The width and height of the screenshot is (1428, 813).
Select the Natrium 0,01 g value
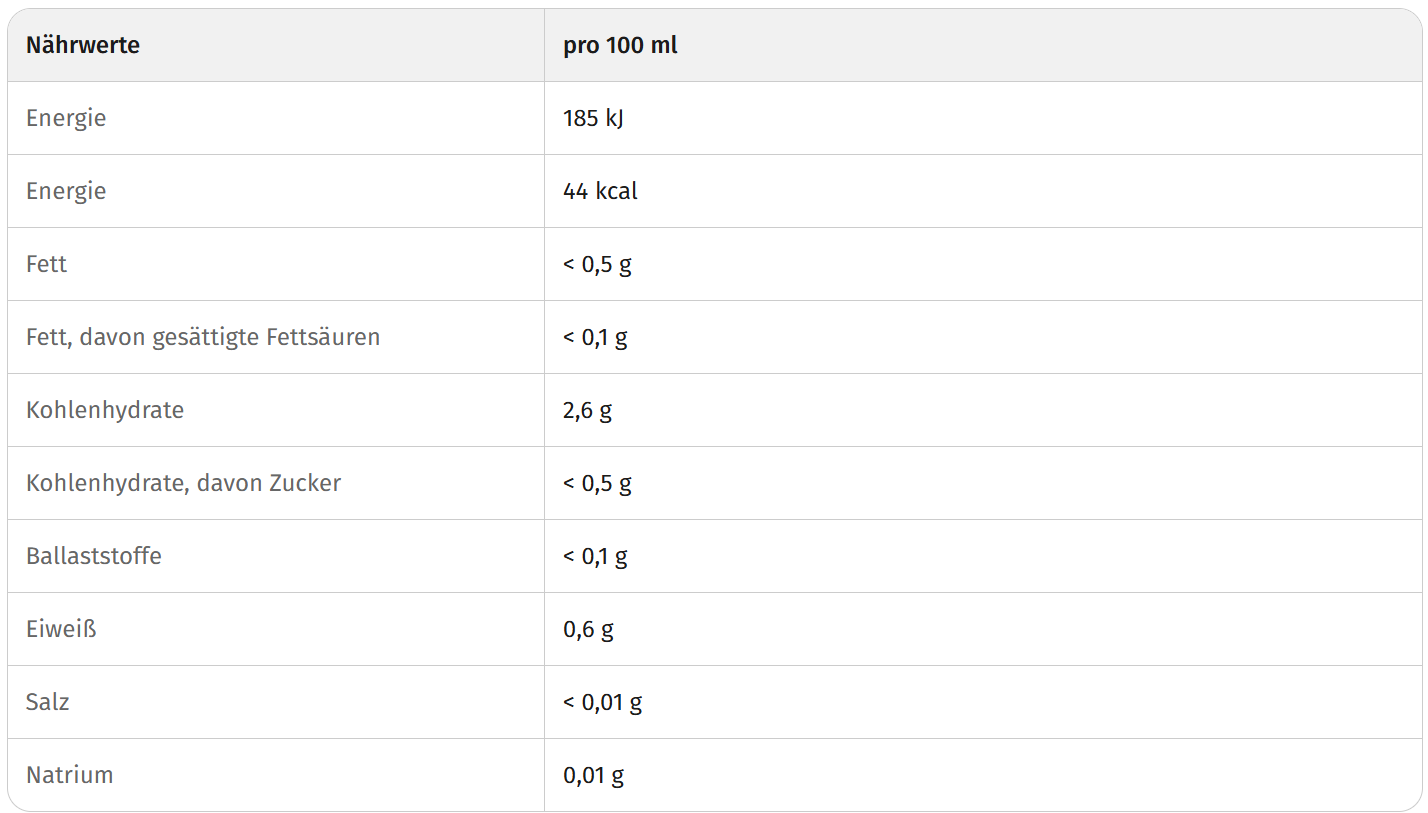point(593,775)
